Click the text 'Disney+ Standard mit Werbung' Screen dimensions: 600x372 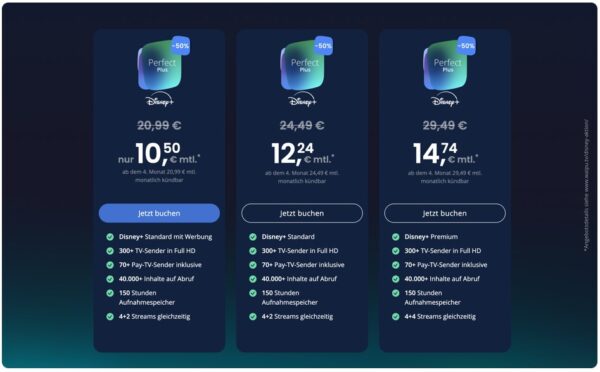165,237
